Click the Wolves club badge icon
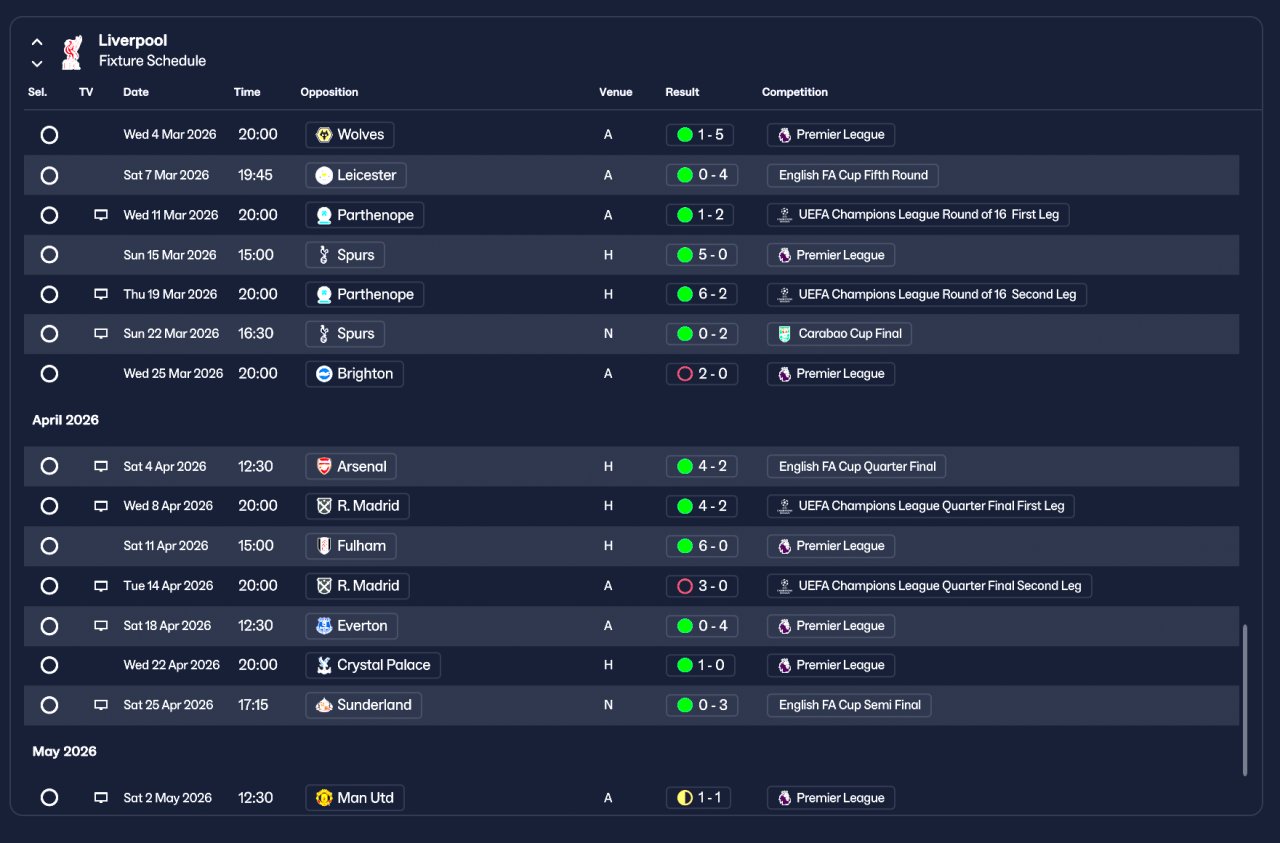 (323, 135)
